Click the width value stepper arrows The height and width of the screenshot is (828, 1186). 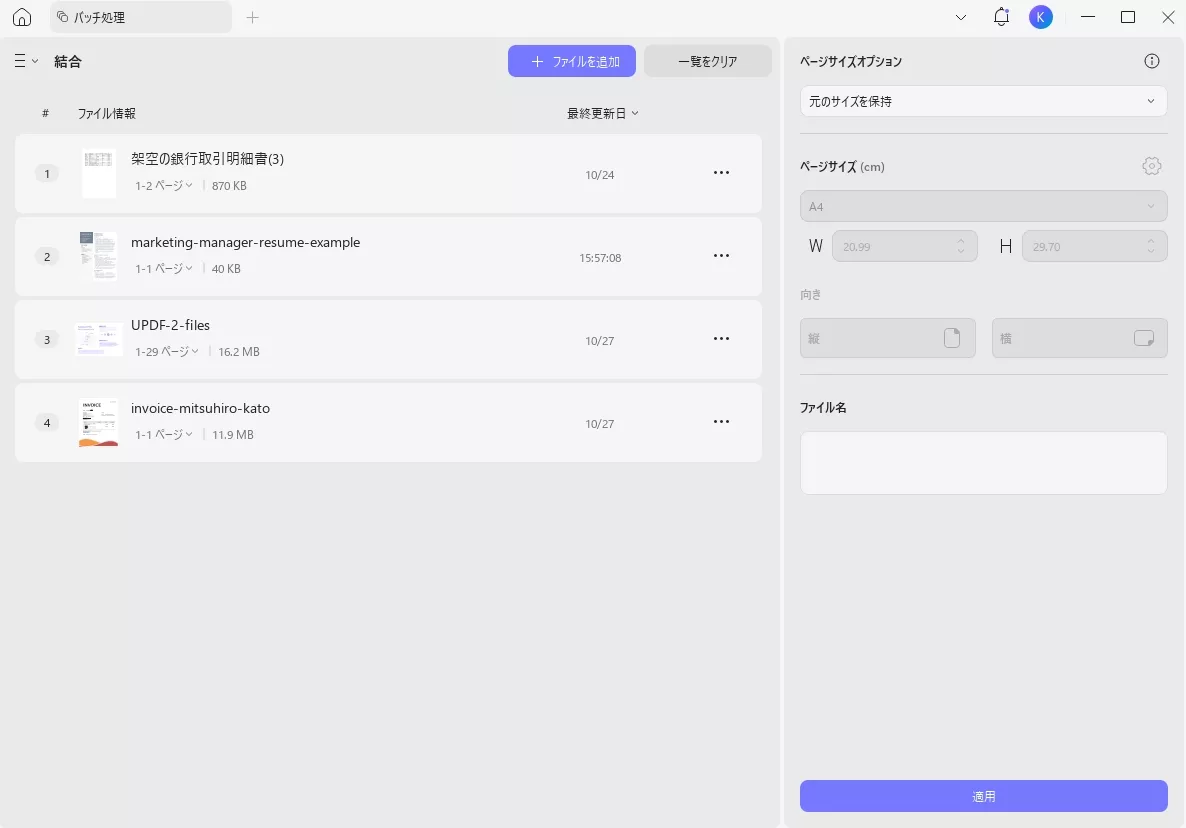click(x=959, y=246)
